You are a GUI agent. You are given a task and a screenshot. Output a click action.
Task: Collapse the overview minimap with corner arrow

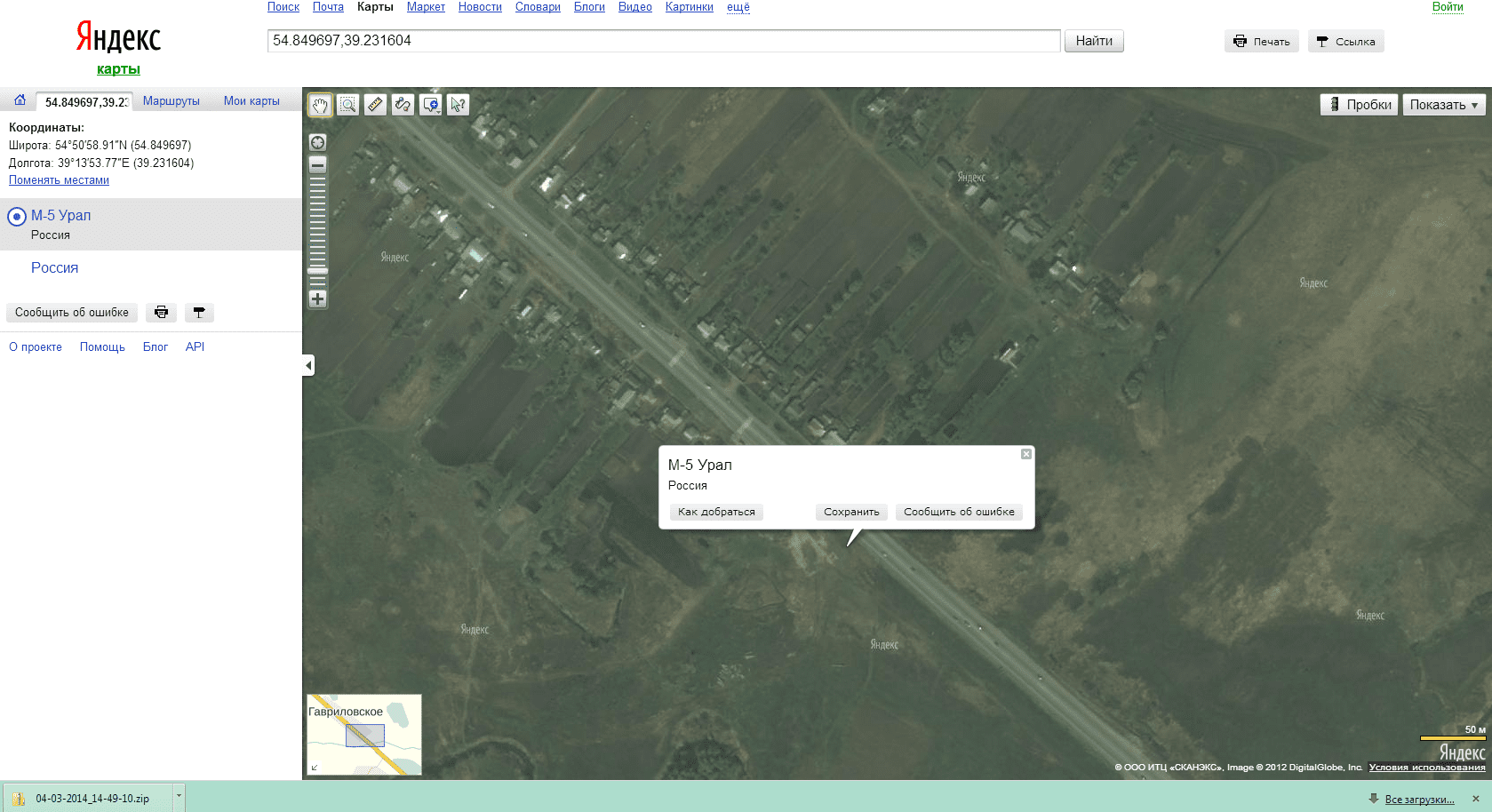[315, 768]
